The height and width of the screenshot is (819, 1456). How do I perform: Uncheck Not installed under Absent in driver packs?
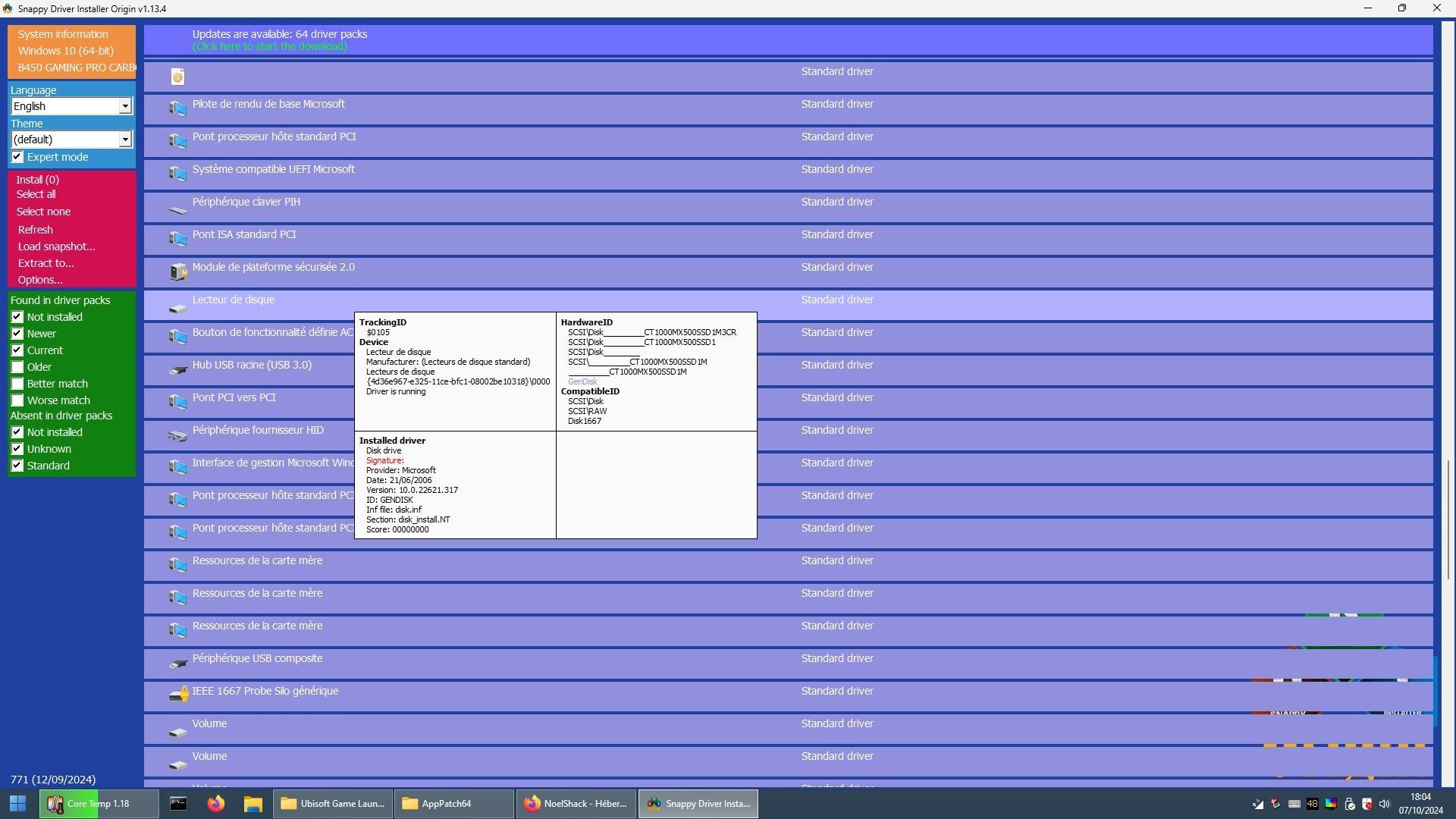[17, 432]
